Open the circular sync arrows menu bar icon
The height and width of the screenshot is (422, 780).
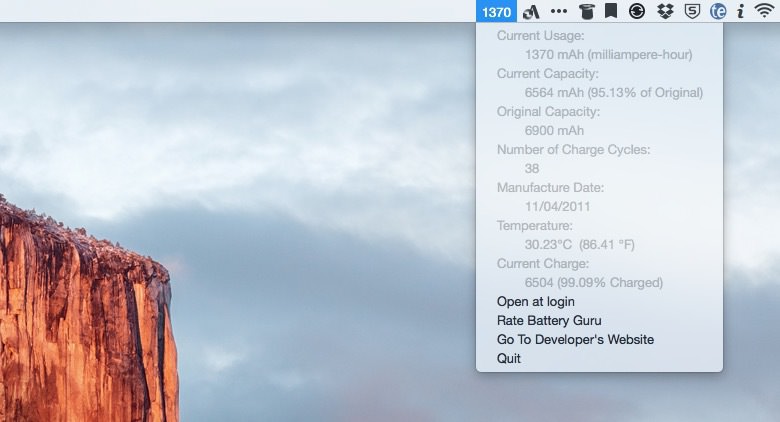coord(637,11)
